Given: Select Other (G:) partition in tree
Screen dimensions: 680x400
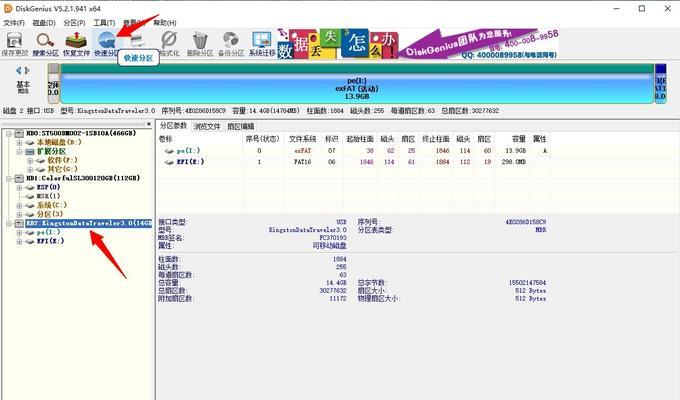Looking at the screenshot, I should point(62,169).
